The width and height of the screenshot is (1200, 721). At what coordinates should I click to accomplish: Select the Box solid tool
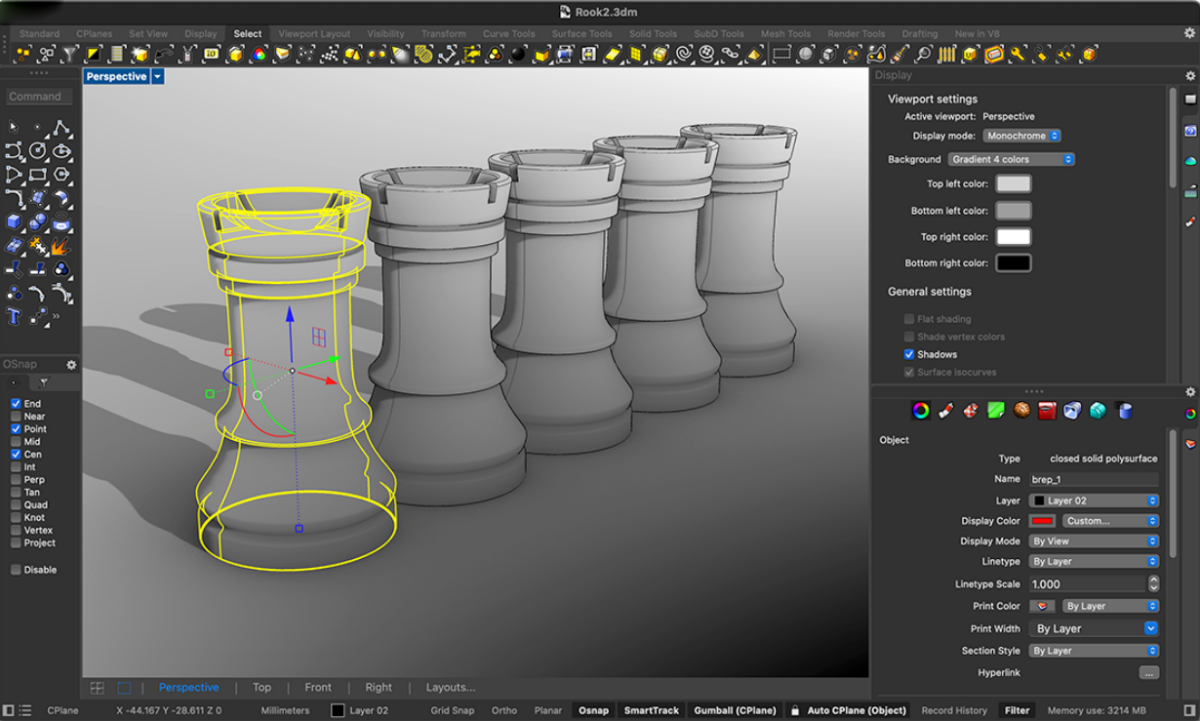[x=14, y=221]
